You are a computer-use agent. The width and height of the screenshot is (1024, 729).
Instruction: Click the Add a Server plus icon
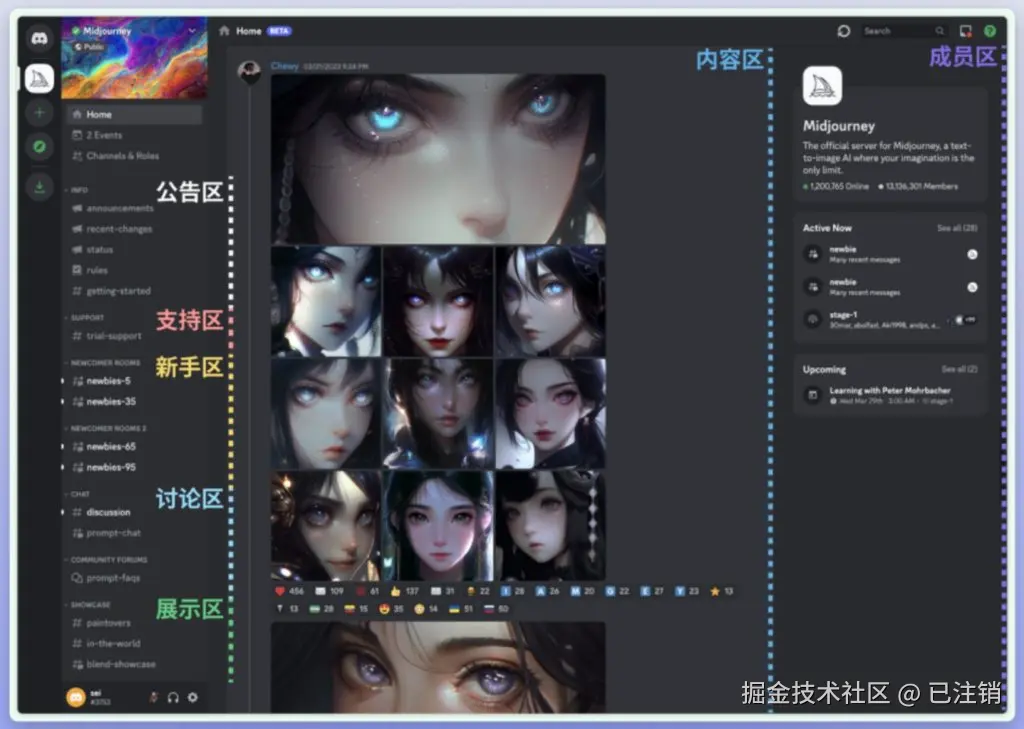click(x=39, y=112)
